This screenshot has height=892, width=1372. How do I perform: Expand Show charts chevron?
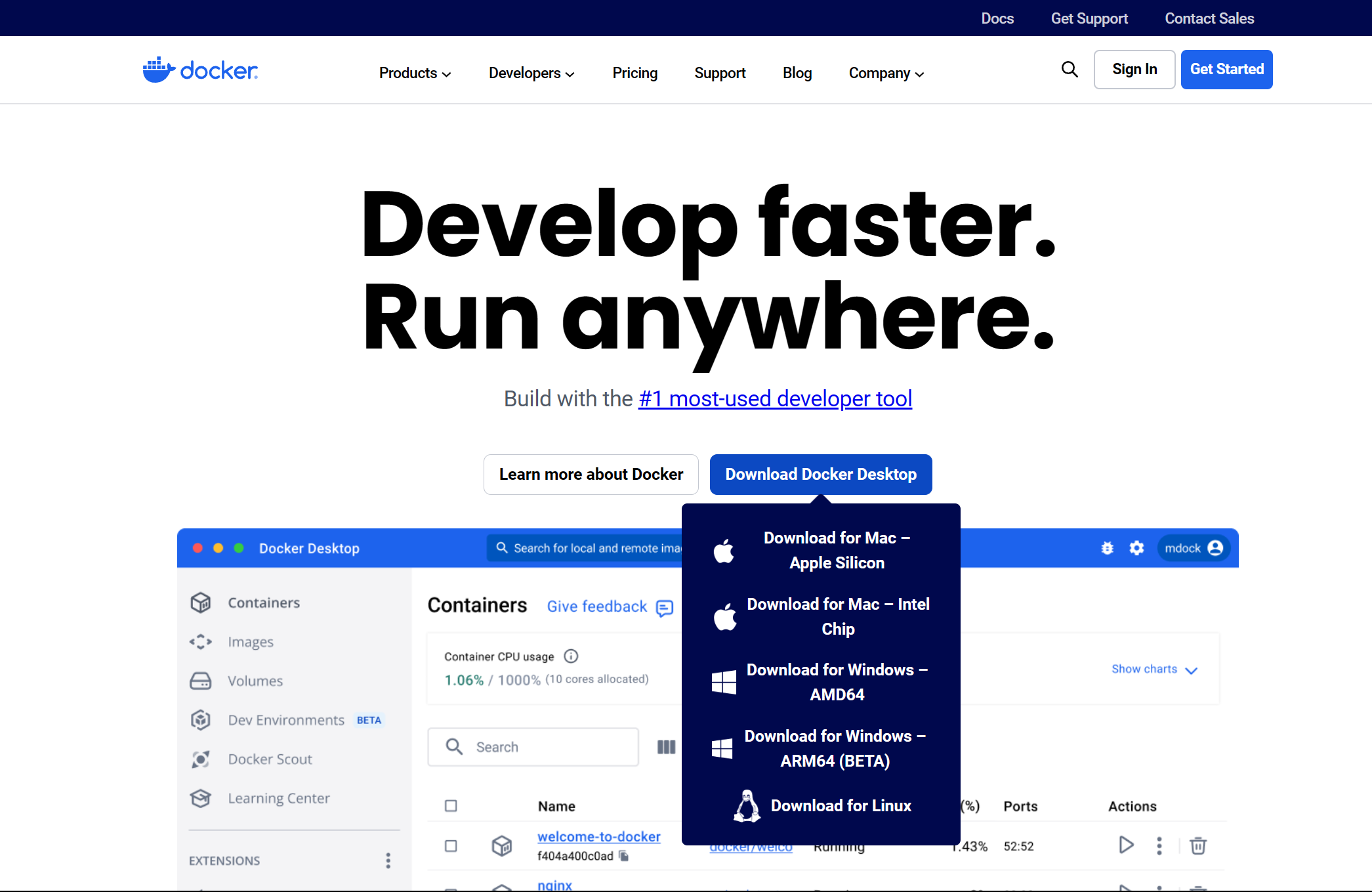tap(1192, 670)
